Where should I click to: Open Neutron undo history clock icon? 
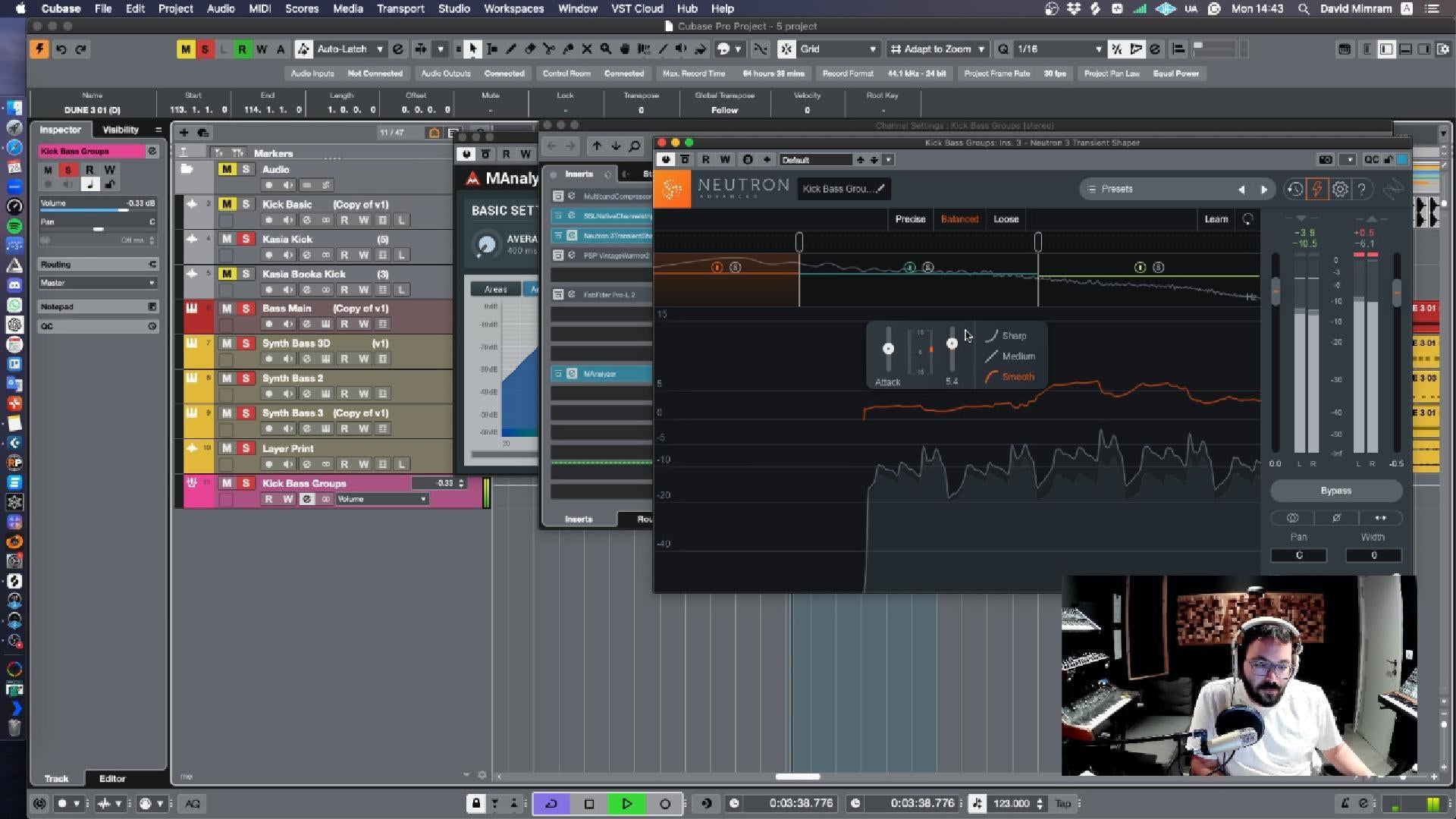1294,189
